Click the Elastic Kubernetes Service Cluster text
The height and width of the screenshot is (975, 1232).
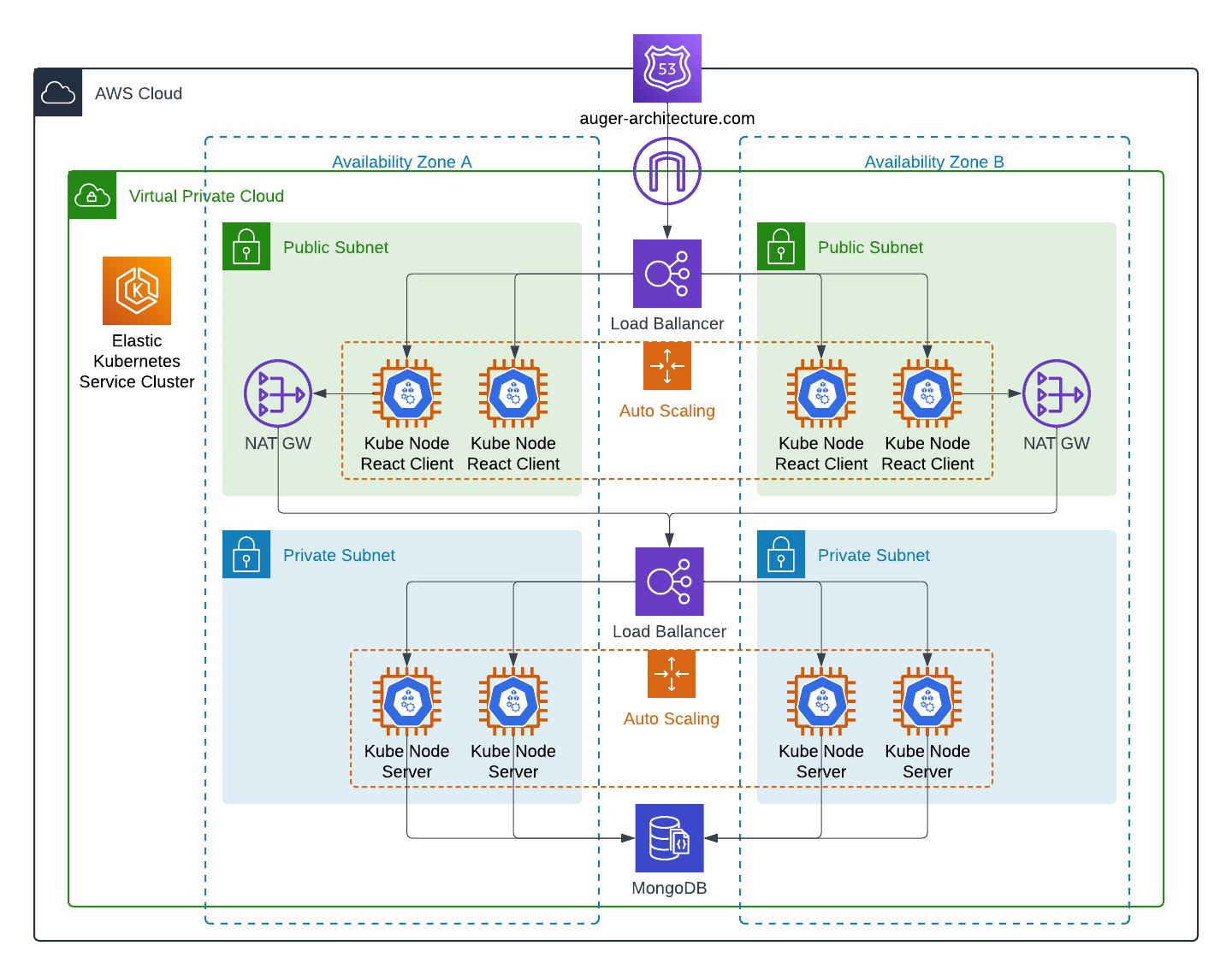coord(137,361)
